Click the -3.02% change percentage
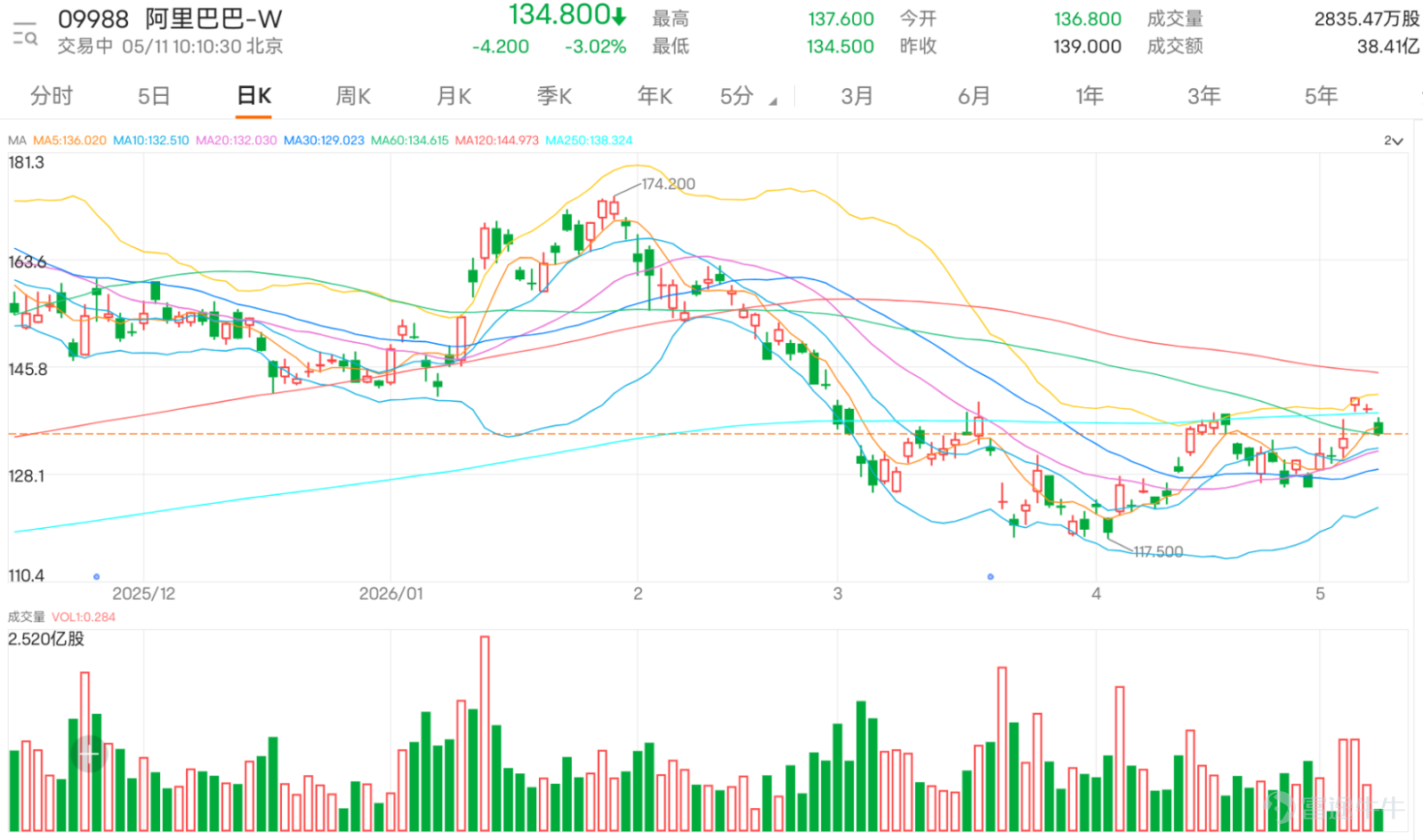The width and height of the screenshot is (1423, 840). pyautogui.click(x=595, y=46)
